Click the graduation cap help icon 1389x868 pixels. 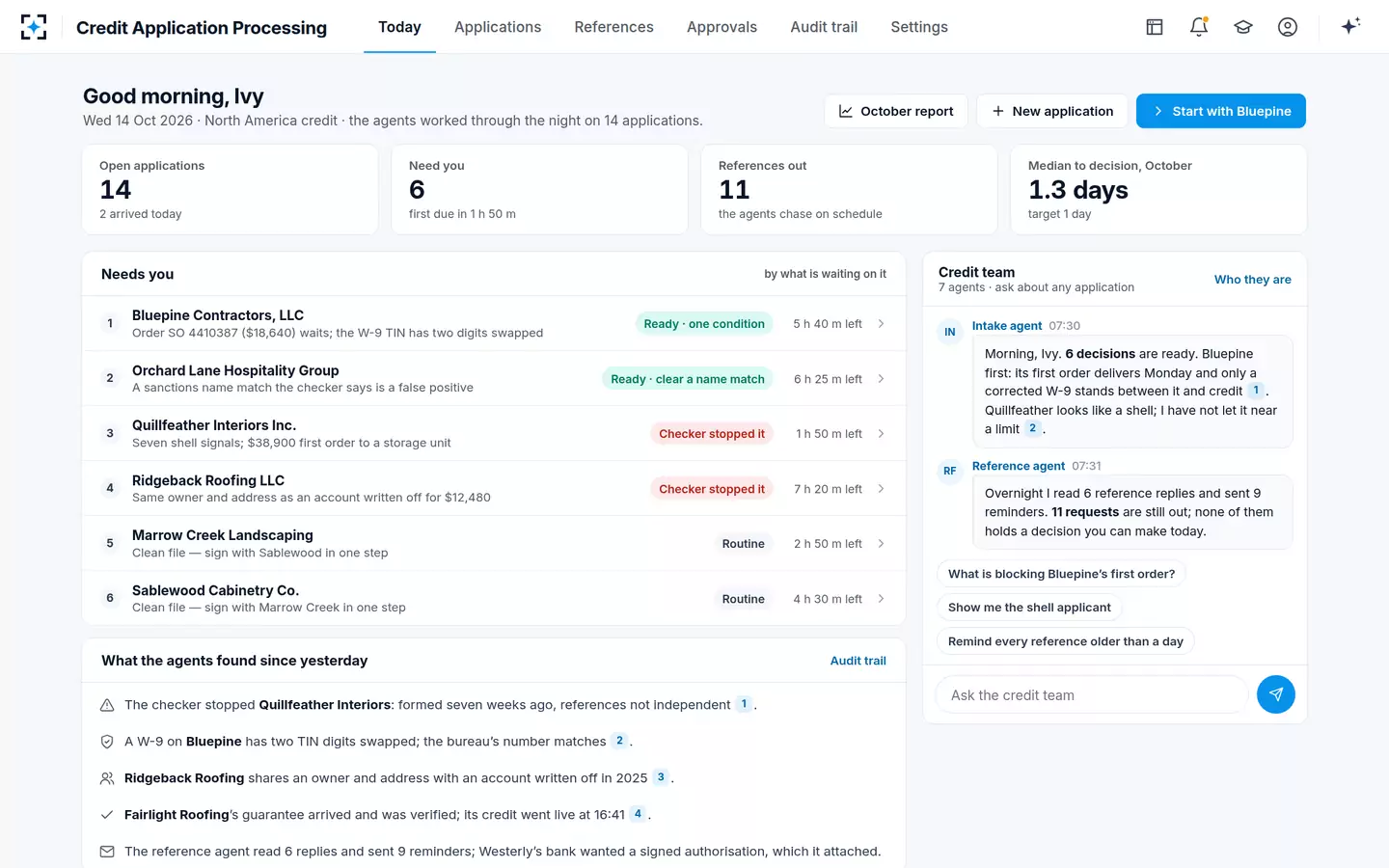pyautogui.click(x=1243, y=27)
